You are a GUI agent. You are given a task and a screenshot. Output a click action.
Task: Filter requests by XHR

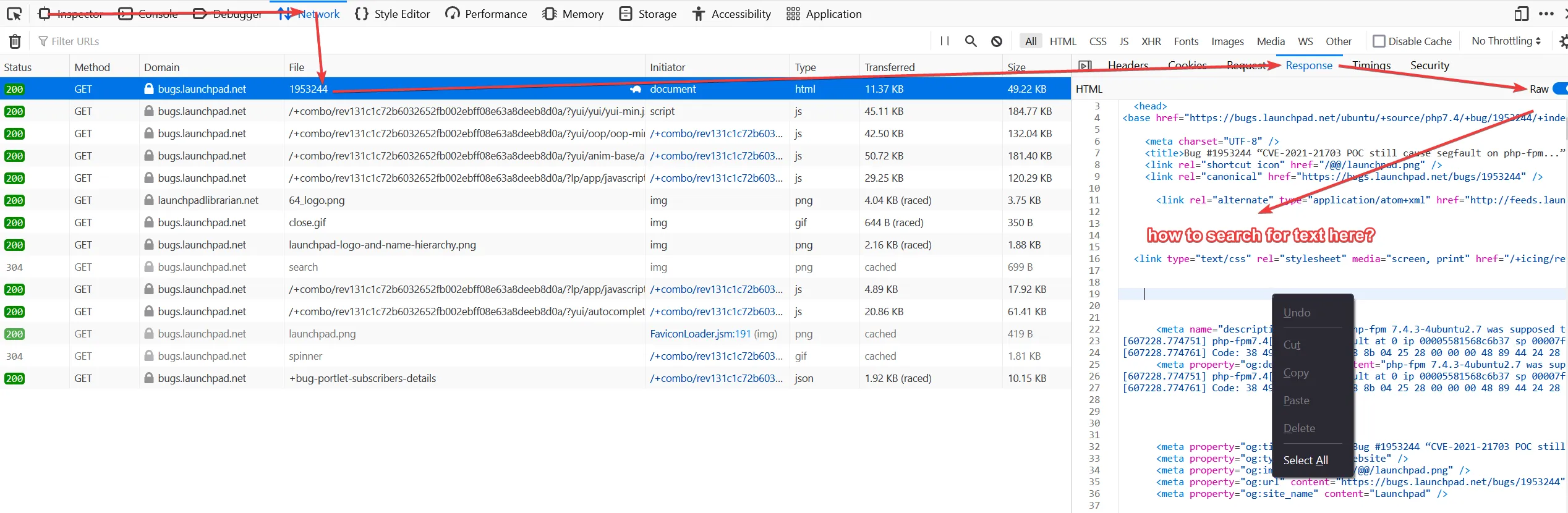coord(1151,41)
